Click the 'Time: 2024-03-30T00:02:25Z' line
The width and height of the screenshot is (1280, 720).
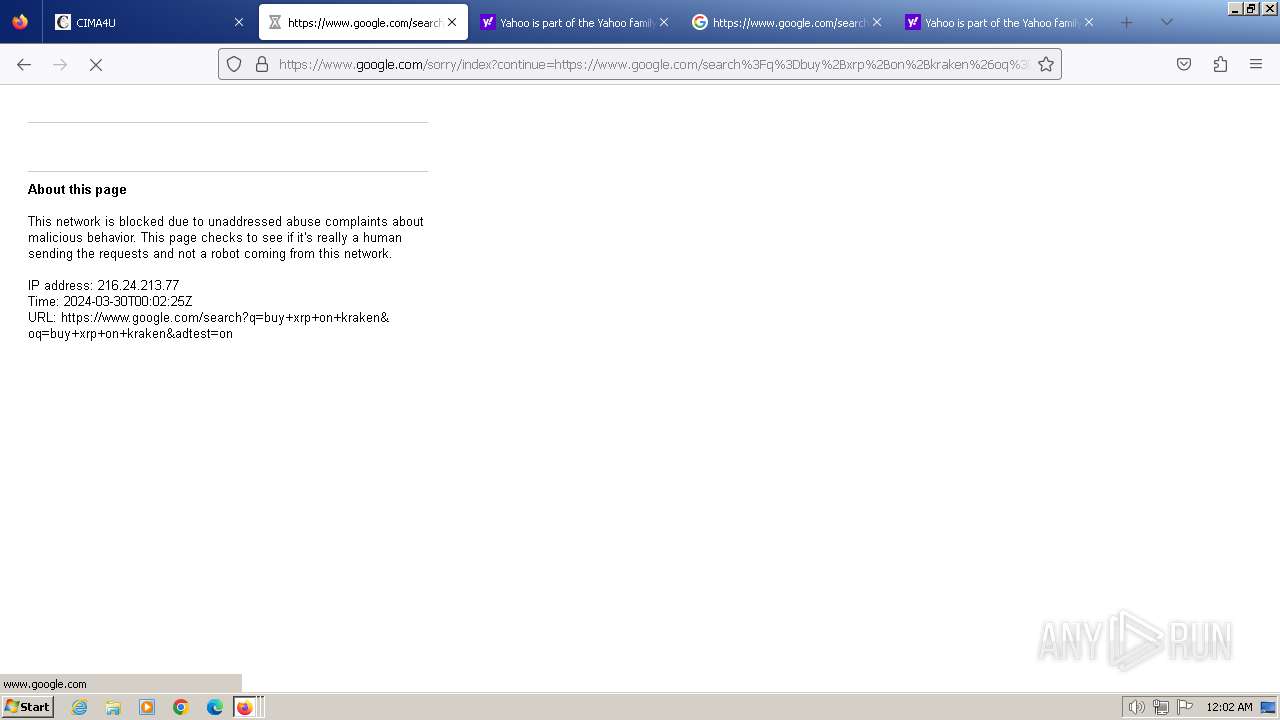pos(110,301)
